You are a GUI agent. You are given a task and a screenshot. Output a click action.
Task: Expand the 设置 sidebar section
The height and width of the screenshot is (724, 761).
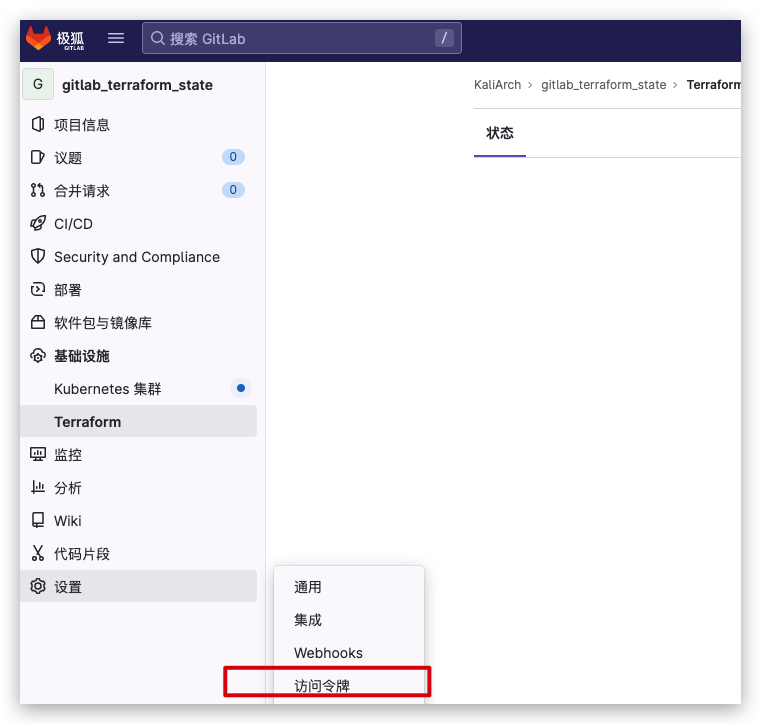coord(68,587)
